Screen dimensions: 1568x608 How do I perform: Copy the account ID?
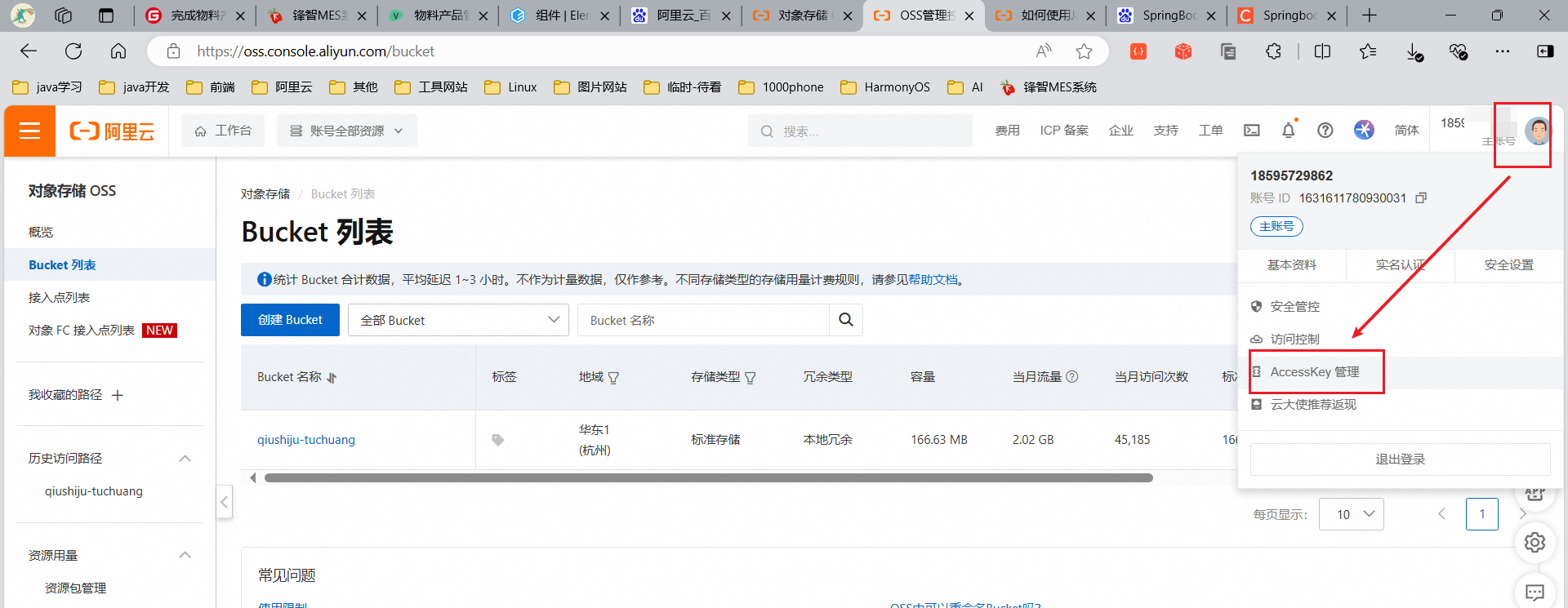1421,198
